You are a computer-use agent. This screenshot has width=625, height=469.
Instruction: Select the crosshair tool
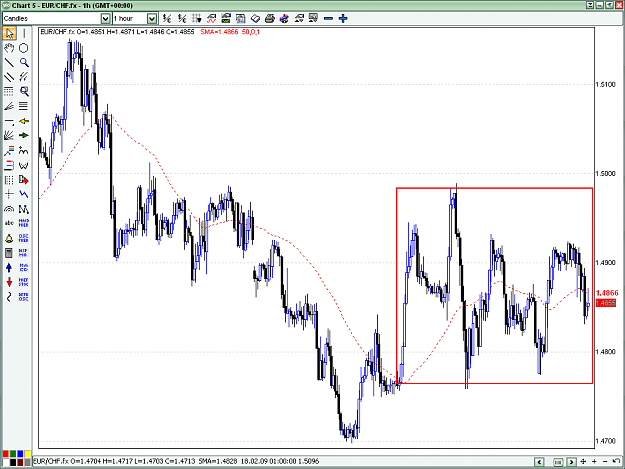9,194
